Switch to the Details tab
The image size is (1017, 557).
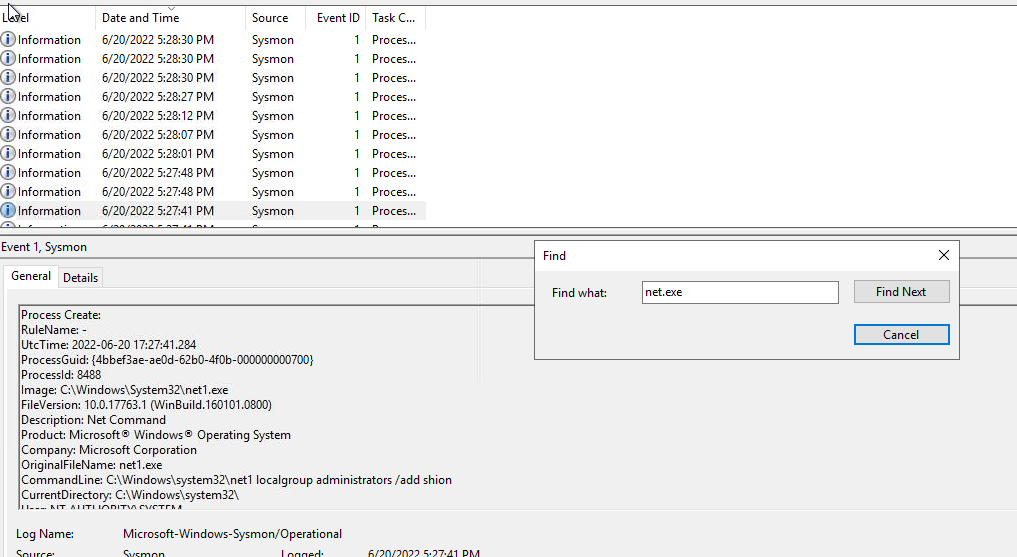[x=81, y=277]
